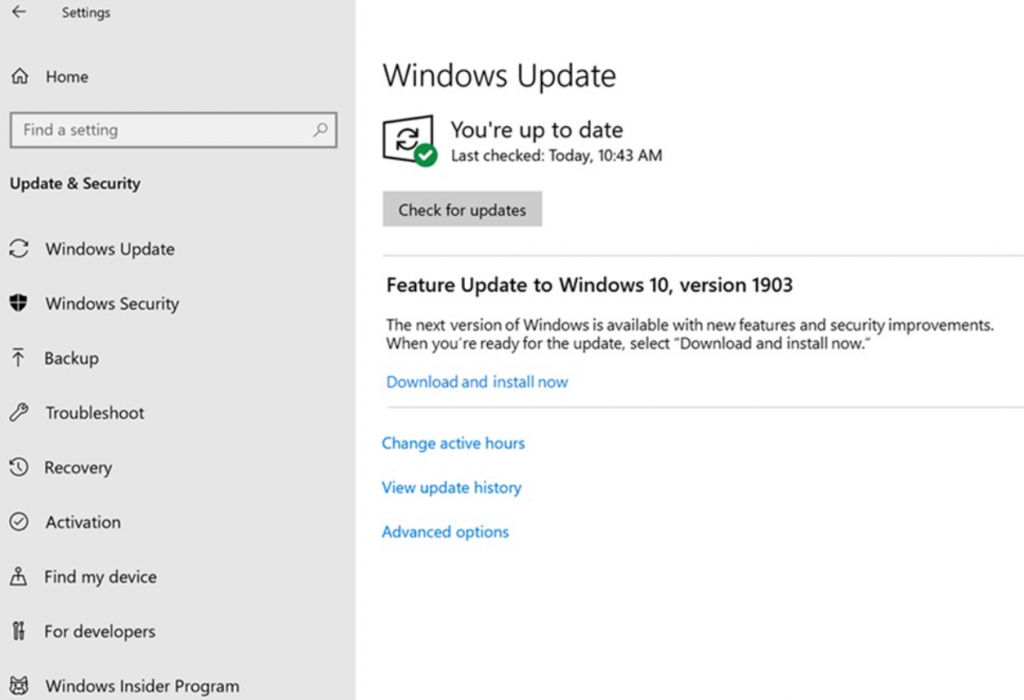Click the Find a setting search box

pyautogui.click(x=173, y=130)
